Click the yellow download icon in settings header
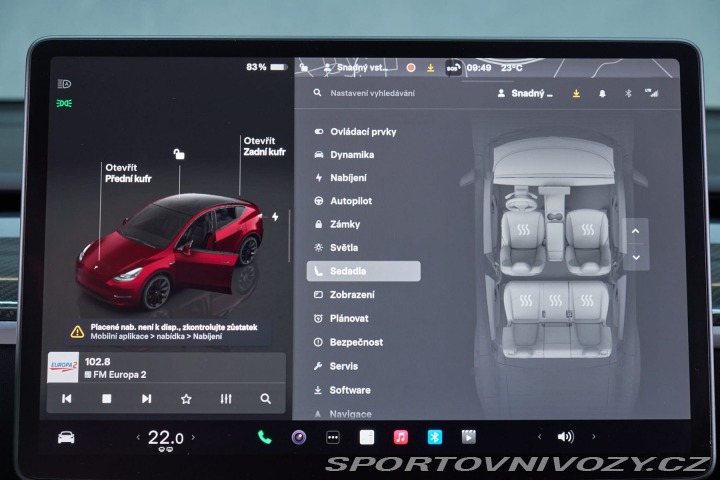720x480 pixels. click(x=576, y=94)
